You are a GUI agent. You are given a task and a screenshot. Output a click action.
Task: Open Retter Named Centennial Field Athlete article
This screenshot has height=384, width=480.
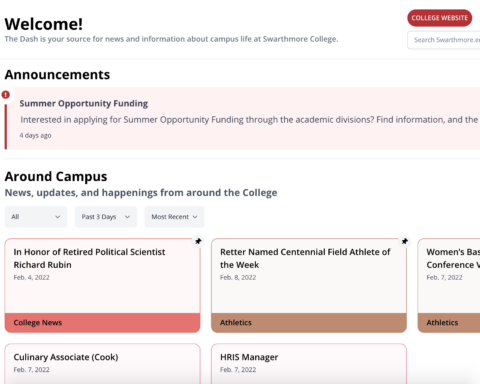coord(305,258)
